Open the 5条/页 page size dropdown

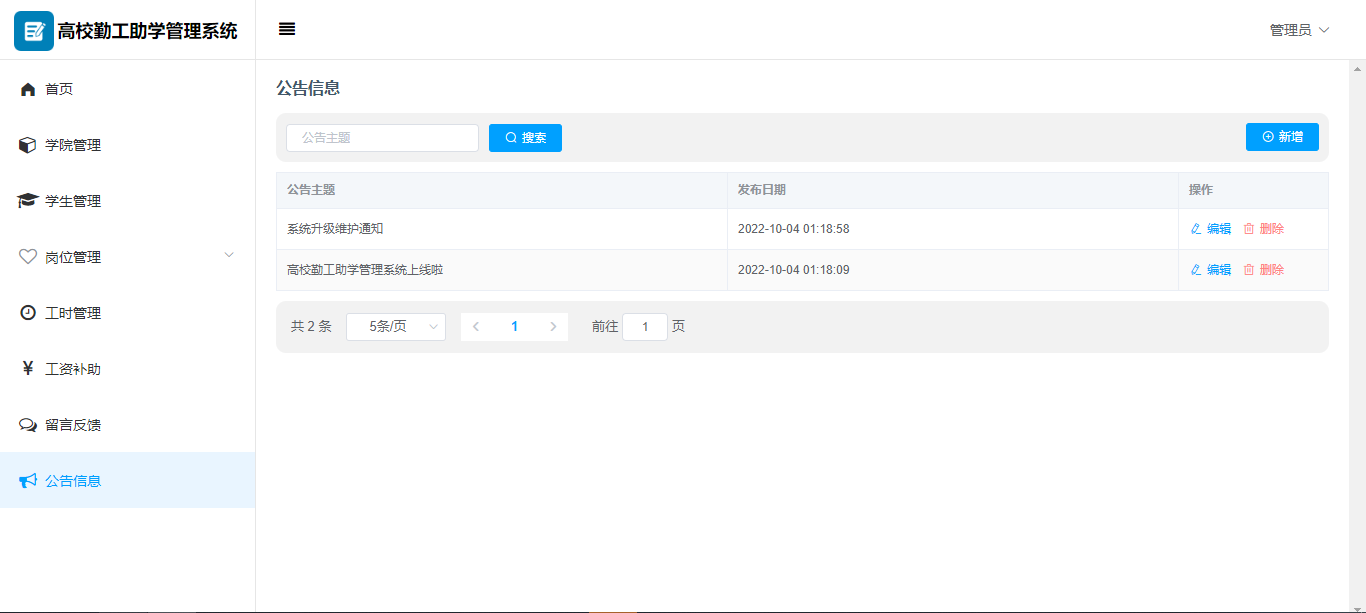[396, 327]
